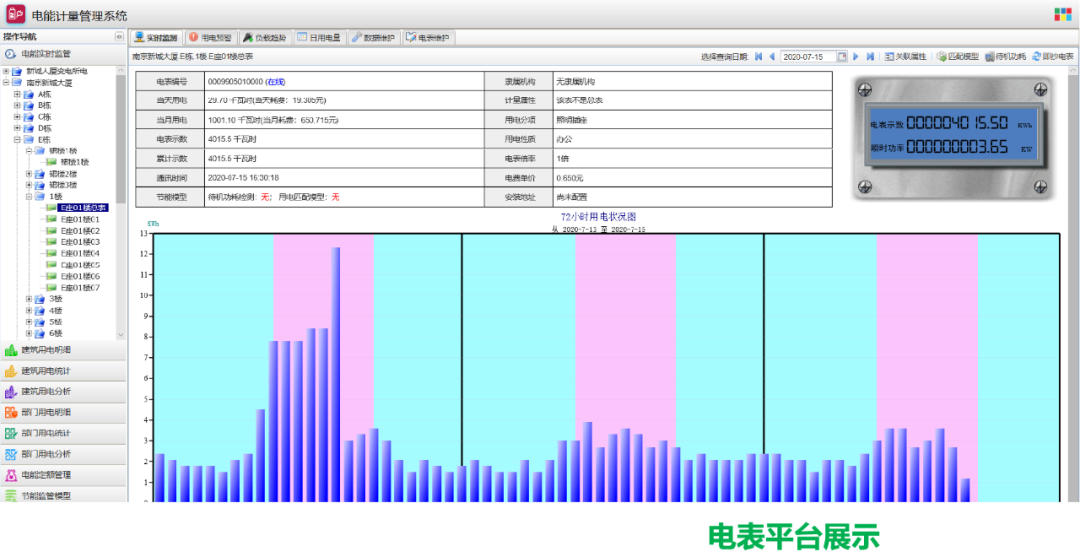
Task: Switch to the 日用电量 tab
Action: pyautogui.click(x=319, y=38)
